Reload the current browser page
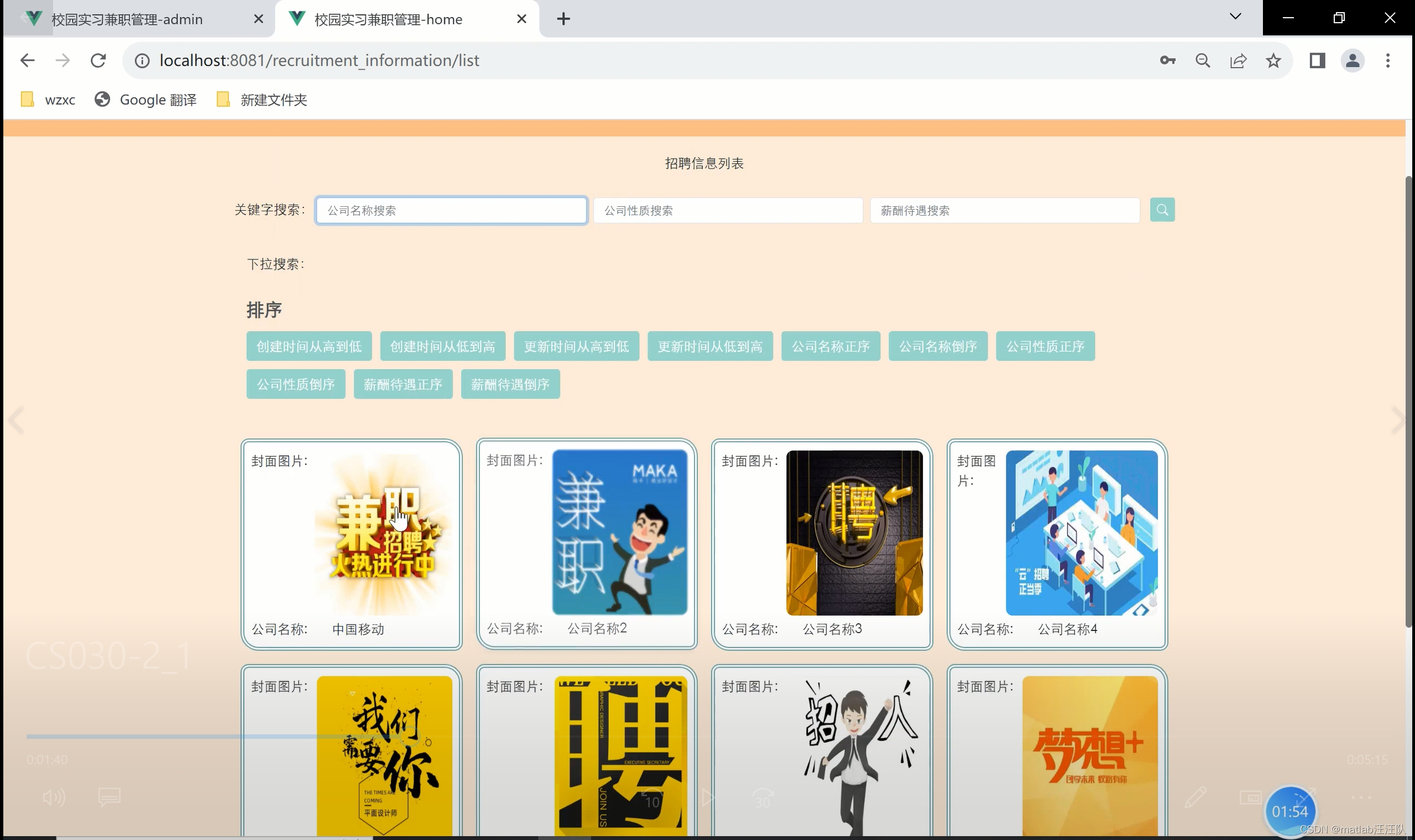 coord(98,61)
